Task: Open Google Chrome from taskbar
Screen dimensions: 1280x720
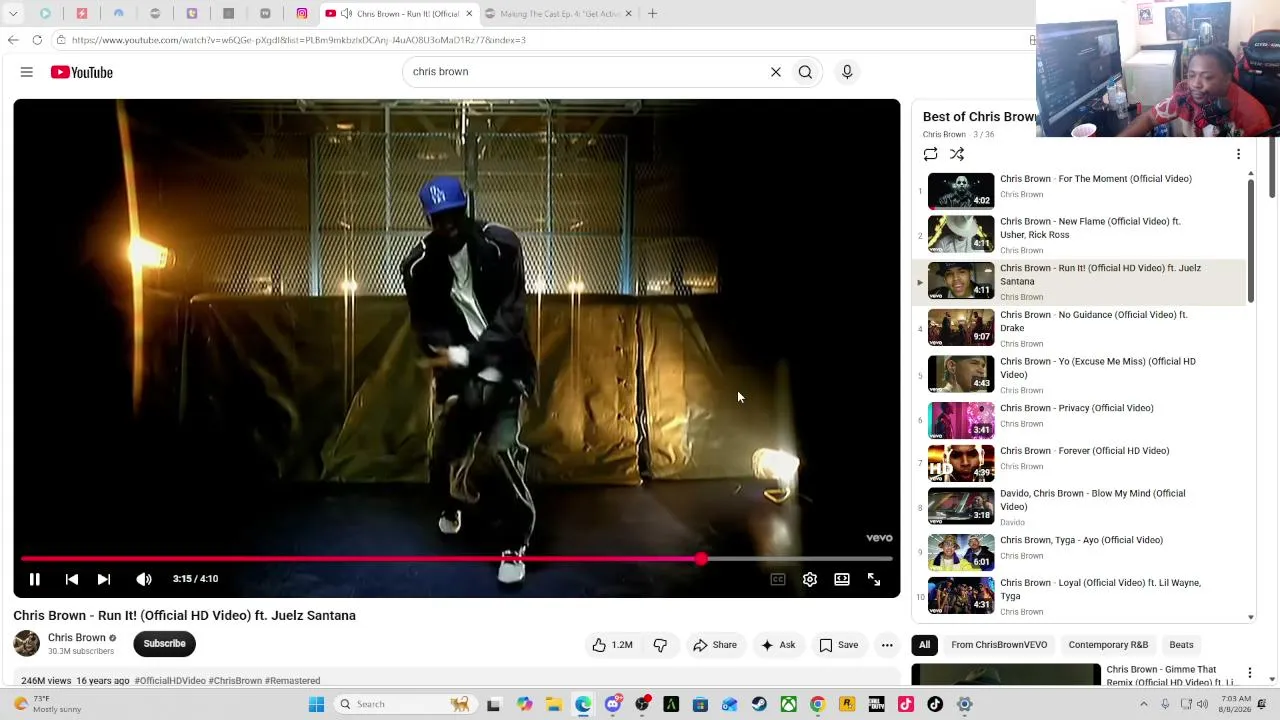Action: pyautogui.click(x=817, y=704)
